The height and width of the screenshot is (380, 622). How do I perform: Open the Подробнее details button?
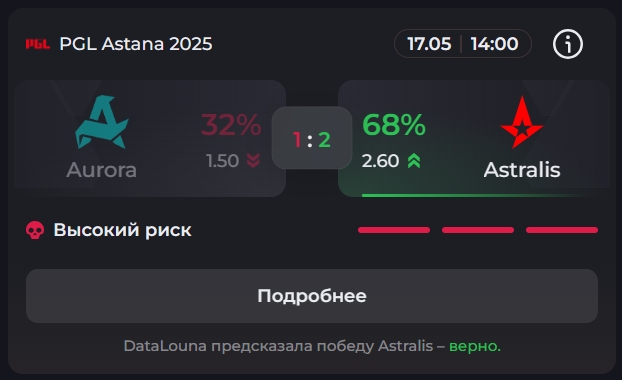point(312,296)
